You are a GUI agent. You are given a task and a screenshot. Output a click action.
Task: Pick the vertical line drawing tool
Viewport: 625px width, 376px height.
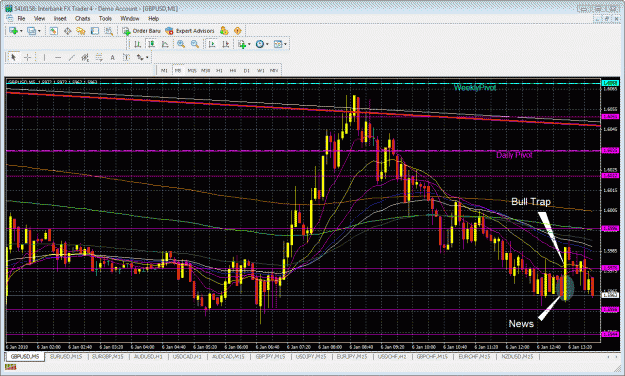pyautogui.click(x=44, y=57)
